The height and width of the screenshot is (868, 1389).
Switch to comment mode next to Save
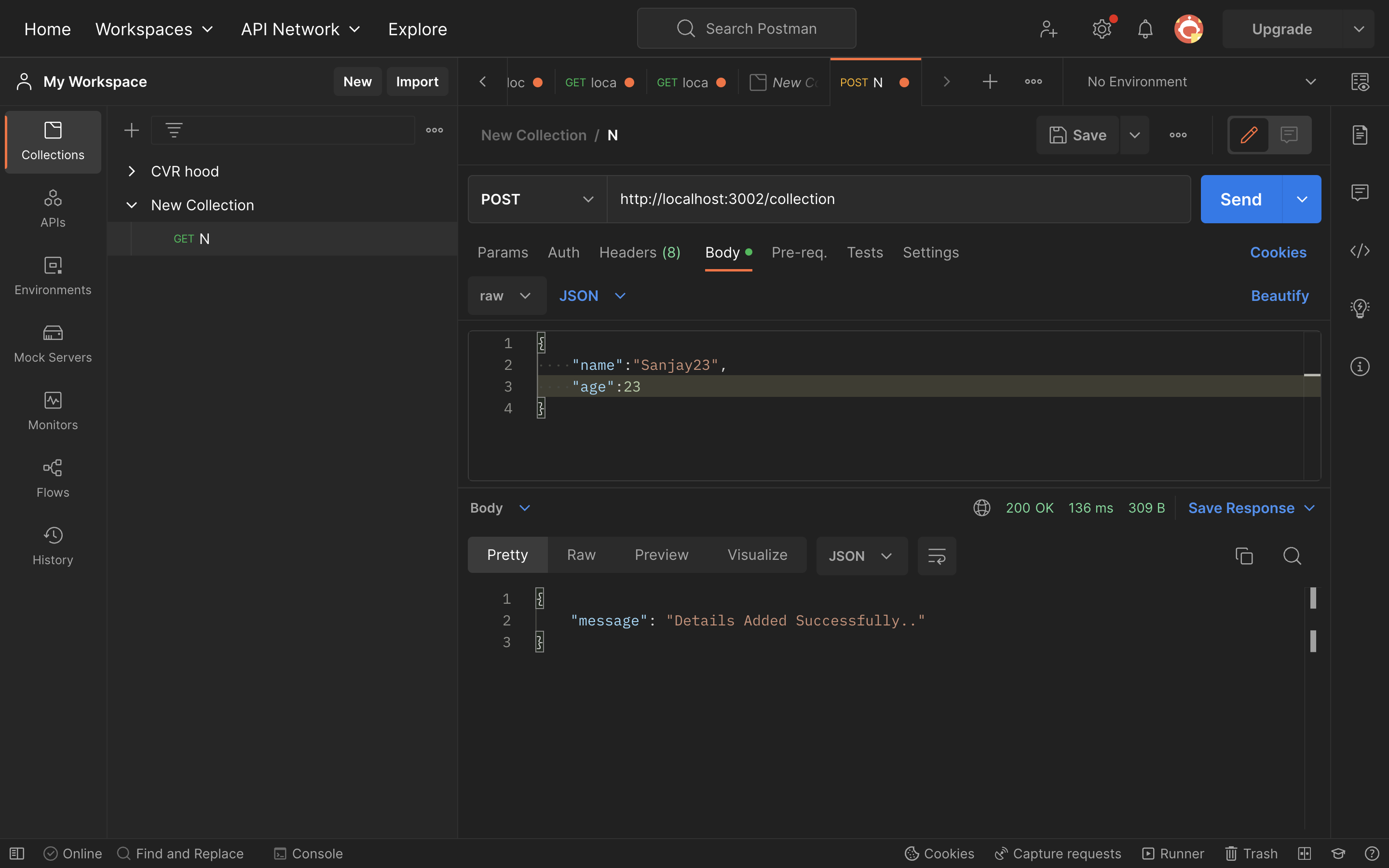coord(1289,135)
